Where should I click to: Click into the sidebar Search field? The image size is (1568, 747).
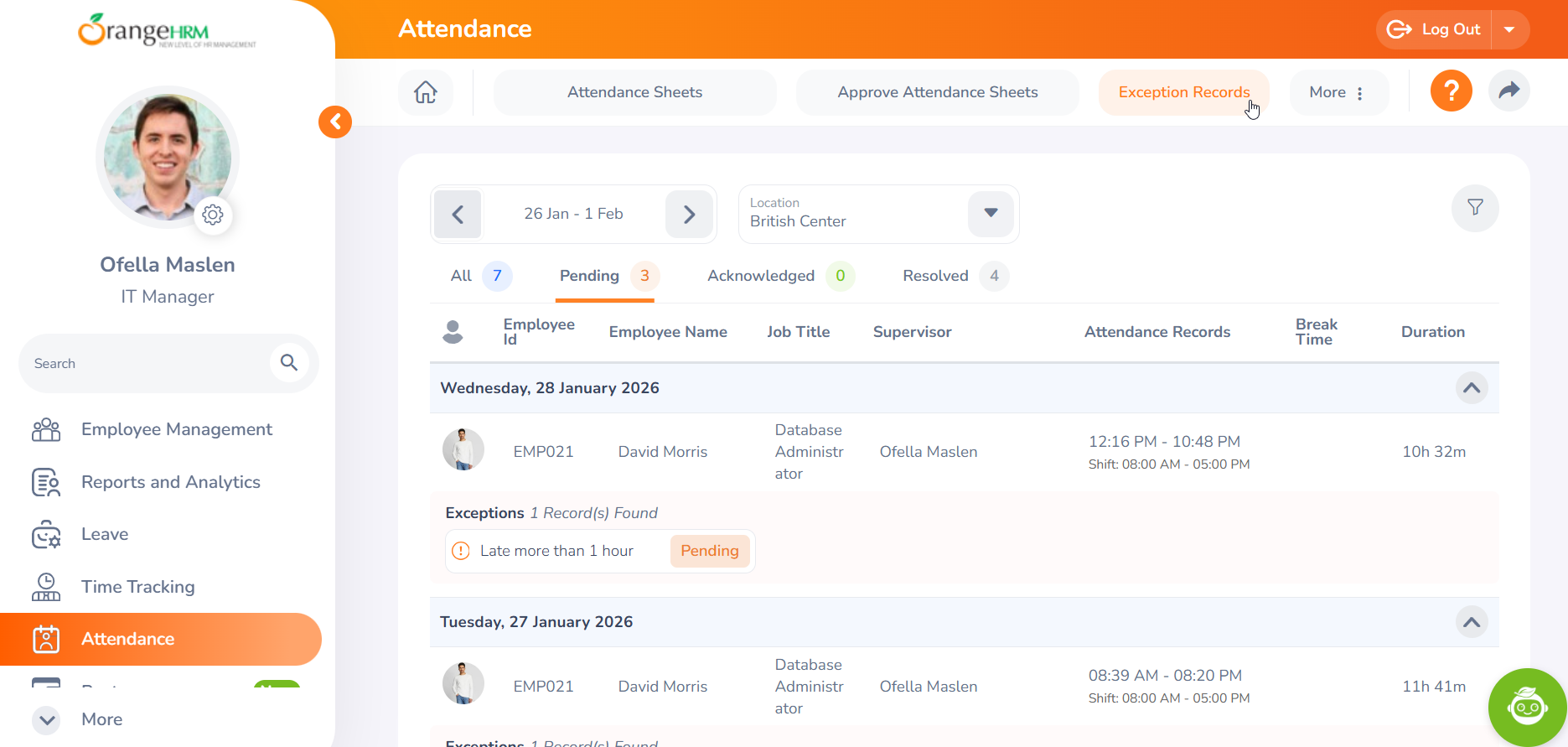click(x=142, y=364)
